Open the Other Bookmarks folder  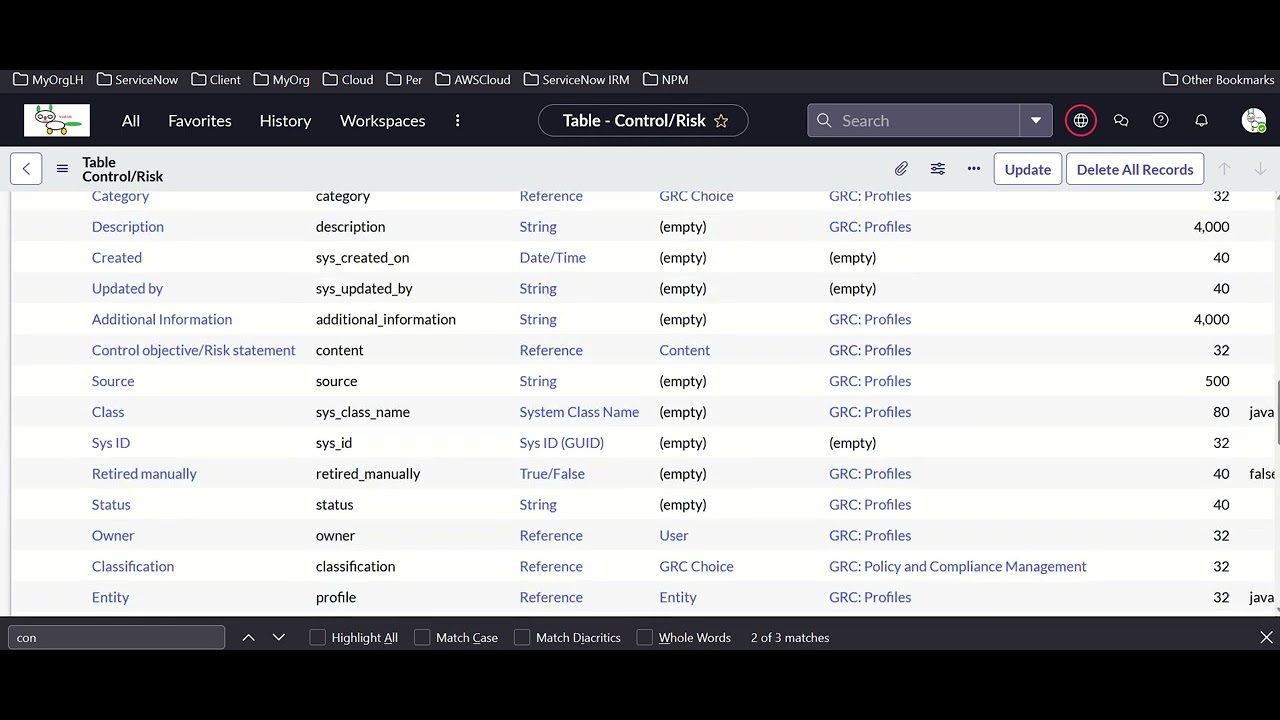point(1219,79)
